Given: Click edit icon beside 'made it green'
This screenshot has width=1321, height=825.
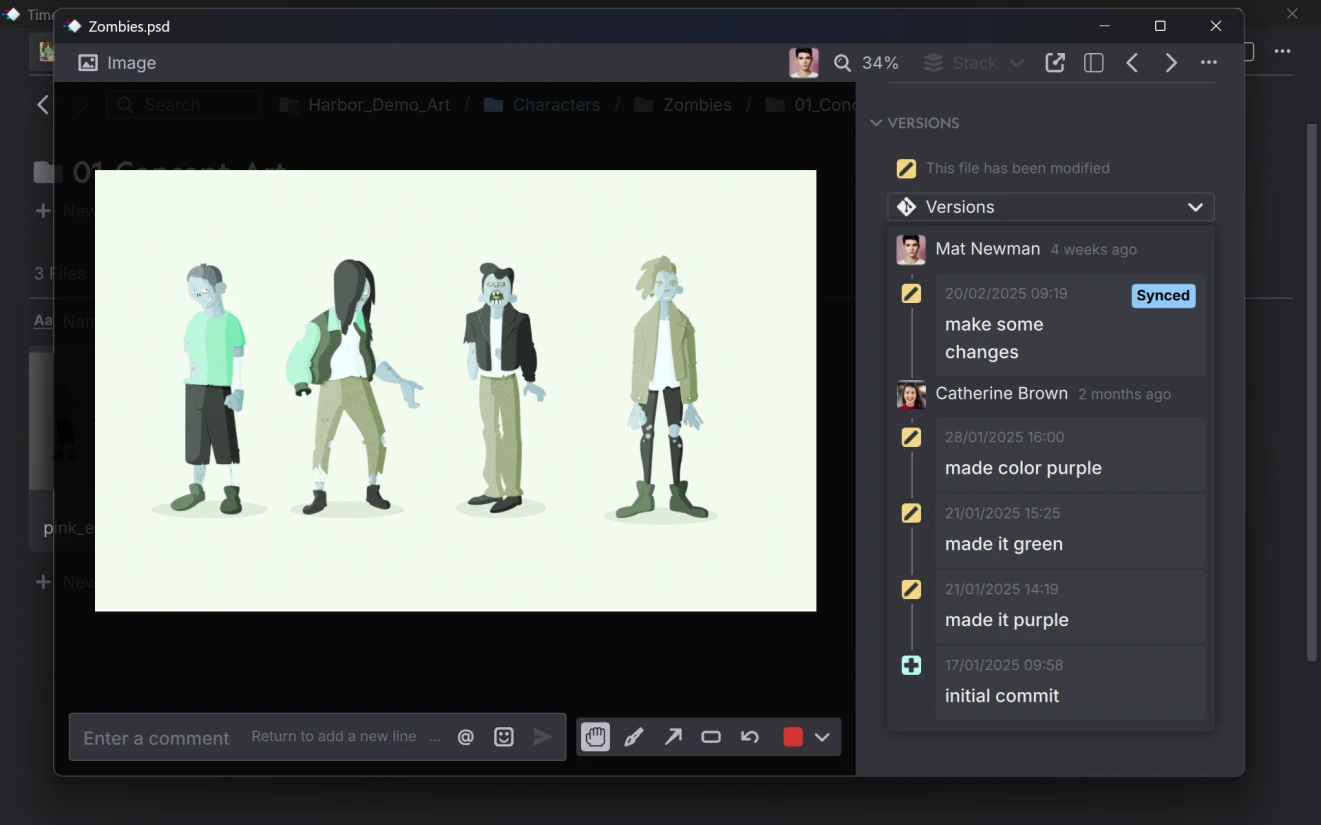Looking at the screenshot, I should coord(911,513).
